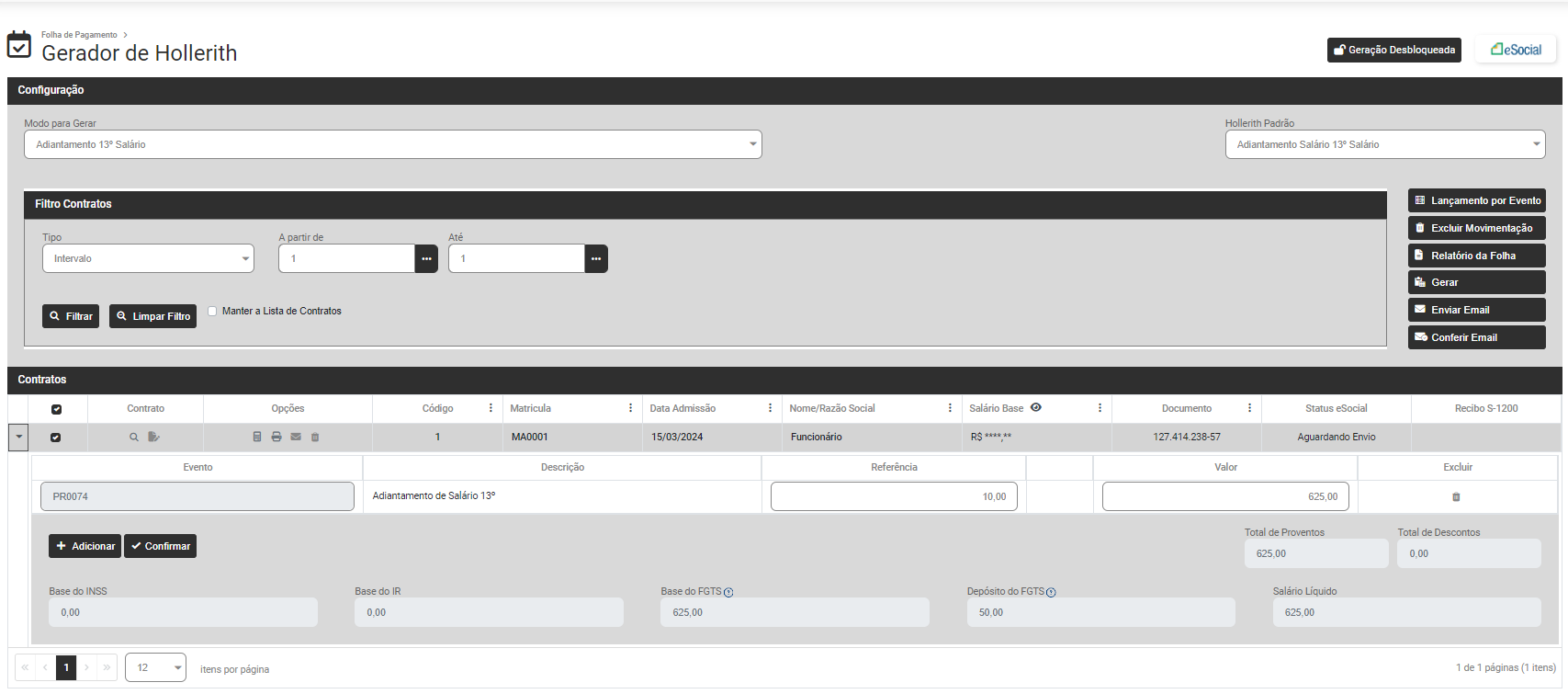Viewport: 1568px width, 694px height.
Task: Uncheck the MA0001 contract row checkbox
Action: 56,438
